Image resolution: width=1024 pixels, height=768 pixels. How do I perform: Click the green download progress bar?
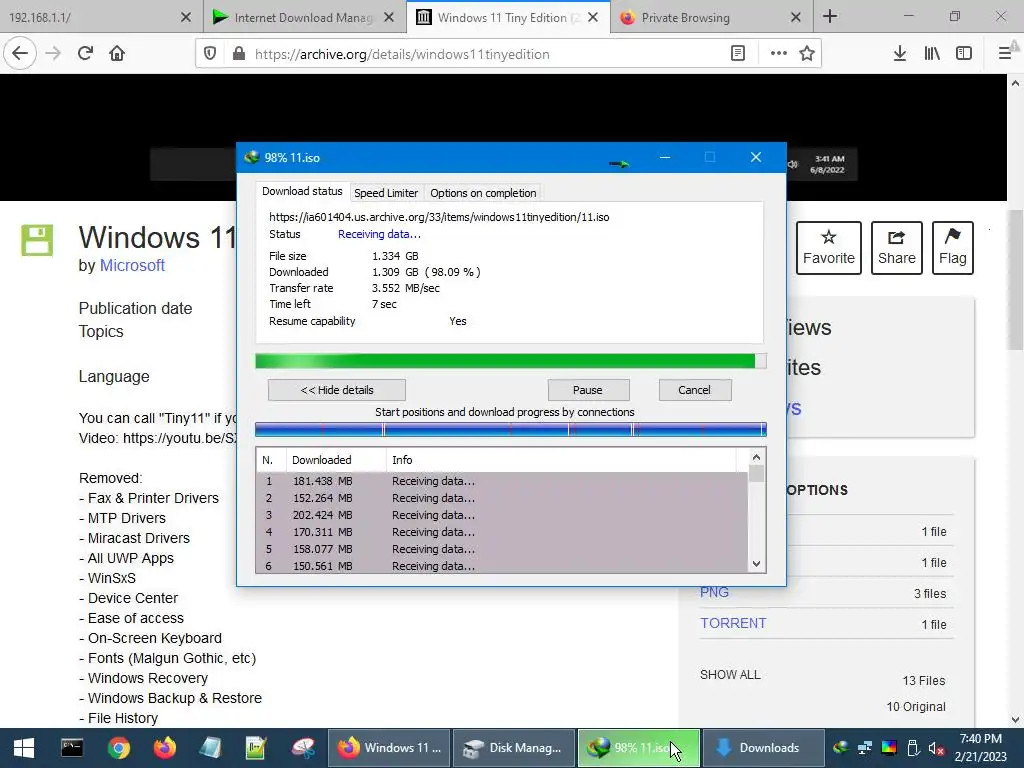[511, 361]
